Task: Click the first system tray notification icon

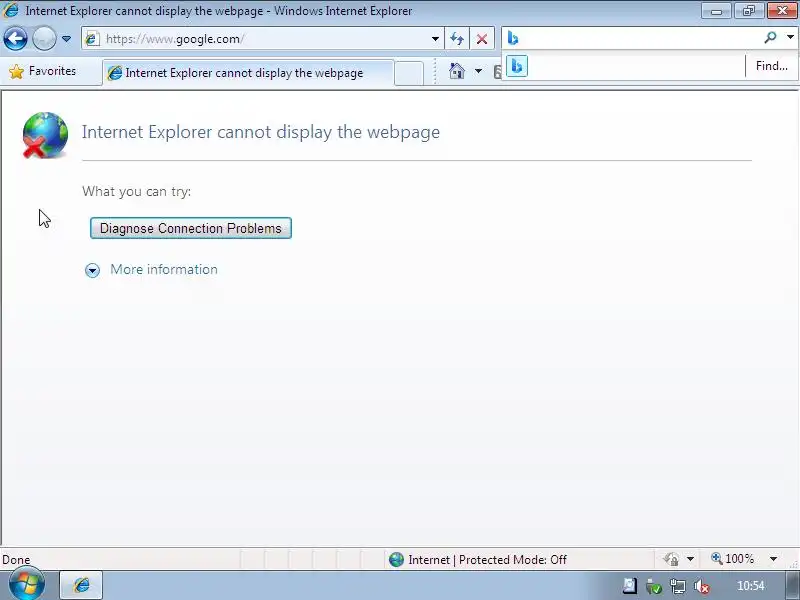Action: (630, 586)
